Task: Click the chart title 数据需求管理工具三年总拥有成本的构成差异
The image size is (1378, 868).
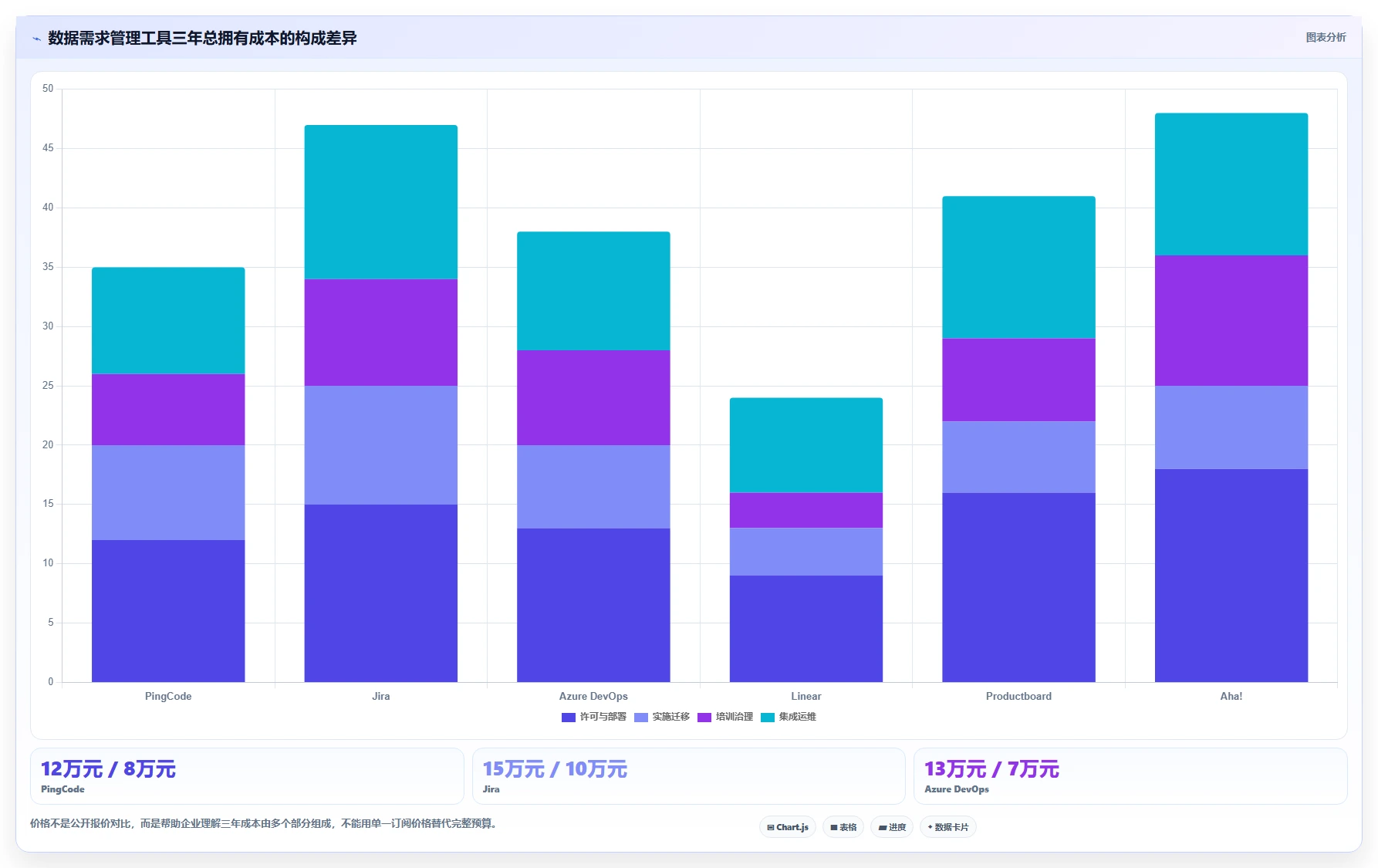Action: [x=202, y=38]
